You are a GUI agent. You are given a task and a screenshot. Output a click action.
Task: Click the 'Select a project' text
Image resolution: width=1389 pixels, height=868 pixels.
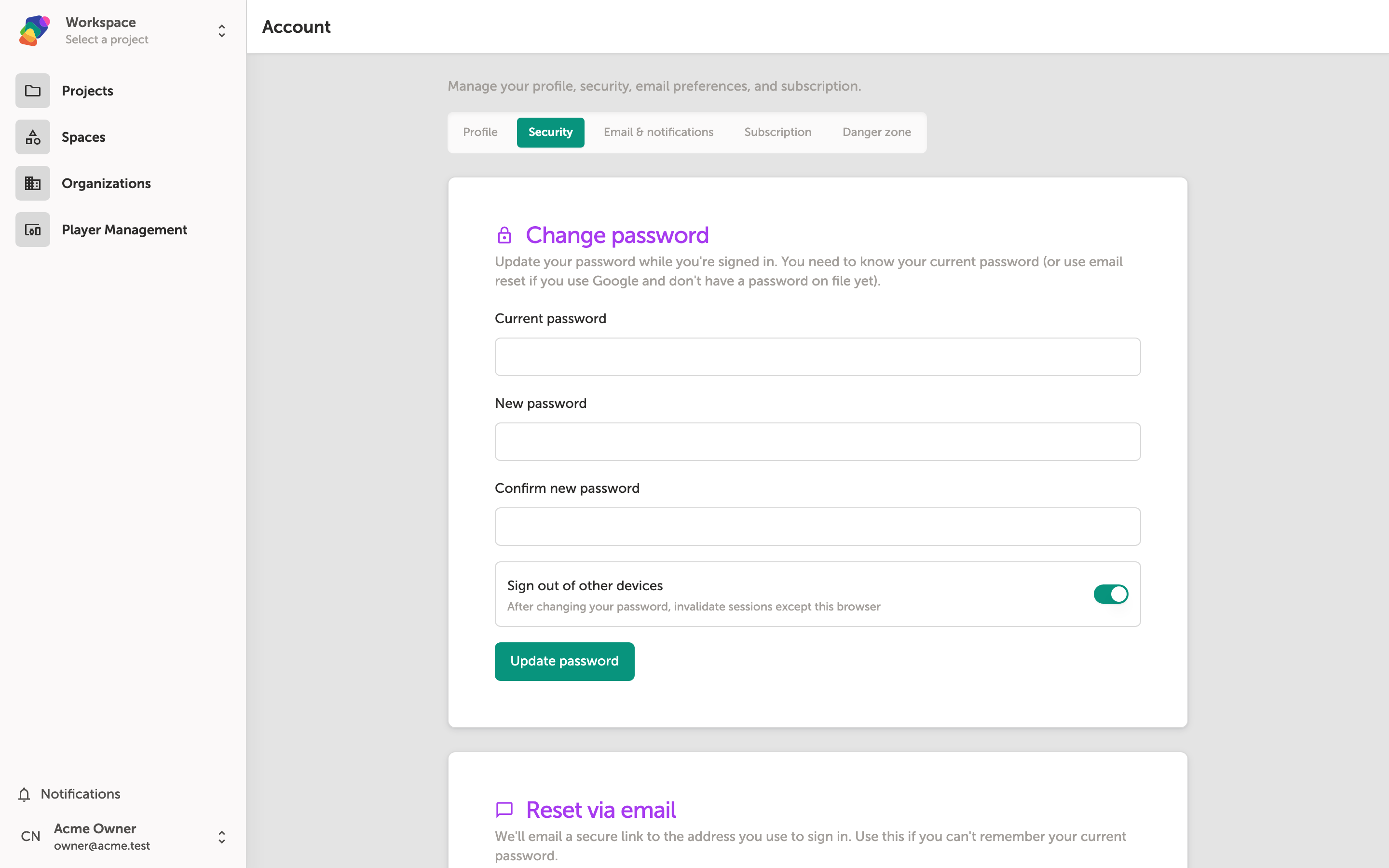(107, 40)
